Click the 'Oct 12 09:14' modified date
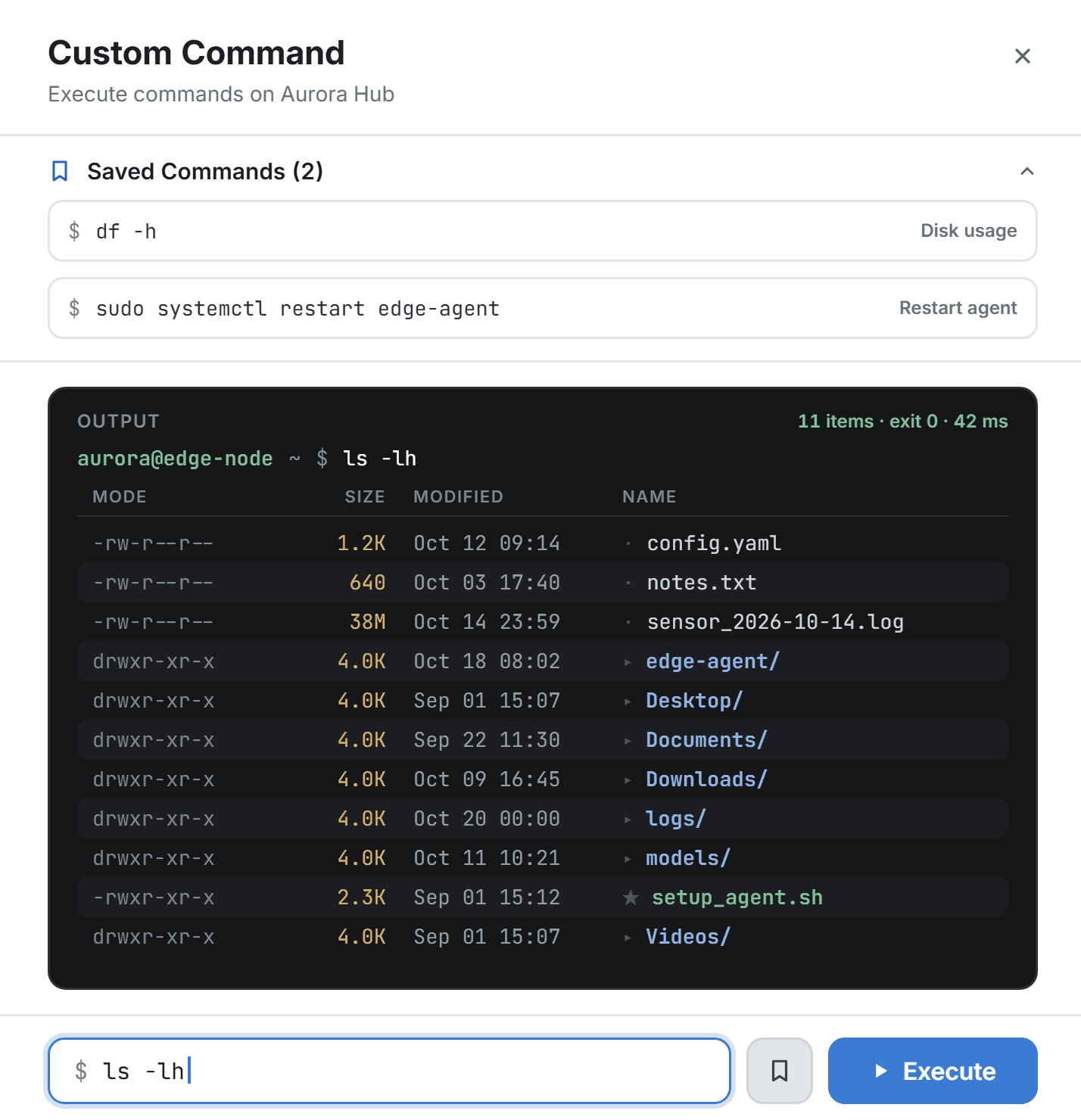Viewport: 1081px width, 1120px height. [487, 543]
